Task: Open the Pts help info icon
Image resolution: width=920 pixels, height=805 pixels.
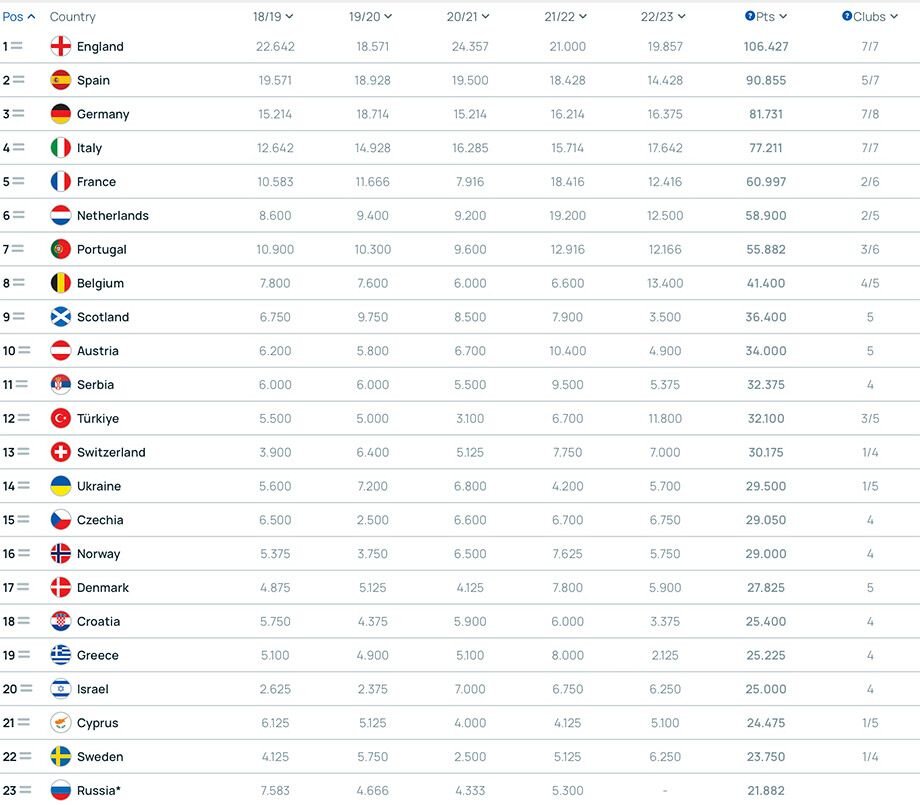Action: click(x=750, y=16)
